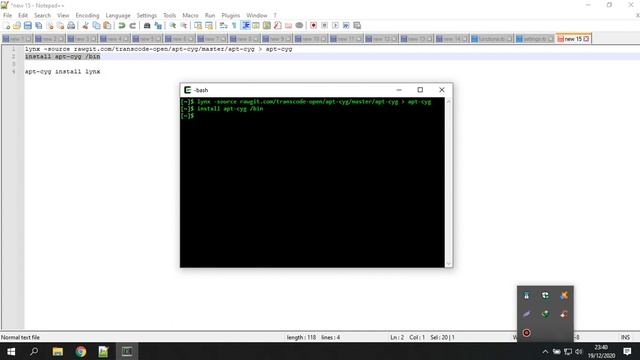Click the first editor line starting with lynx

(158, 49)
